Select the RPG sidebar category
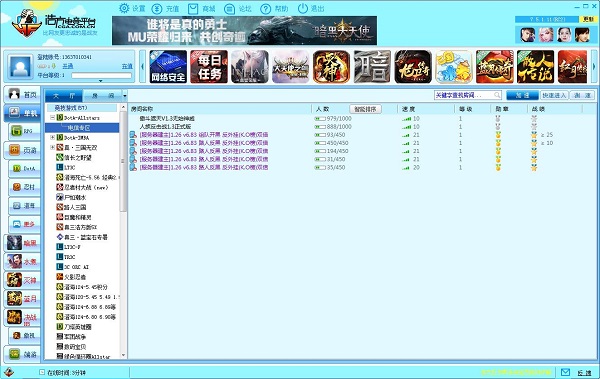This screenshot has width=600, height=379. tap(24, 131)
